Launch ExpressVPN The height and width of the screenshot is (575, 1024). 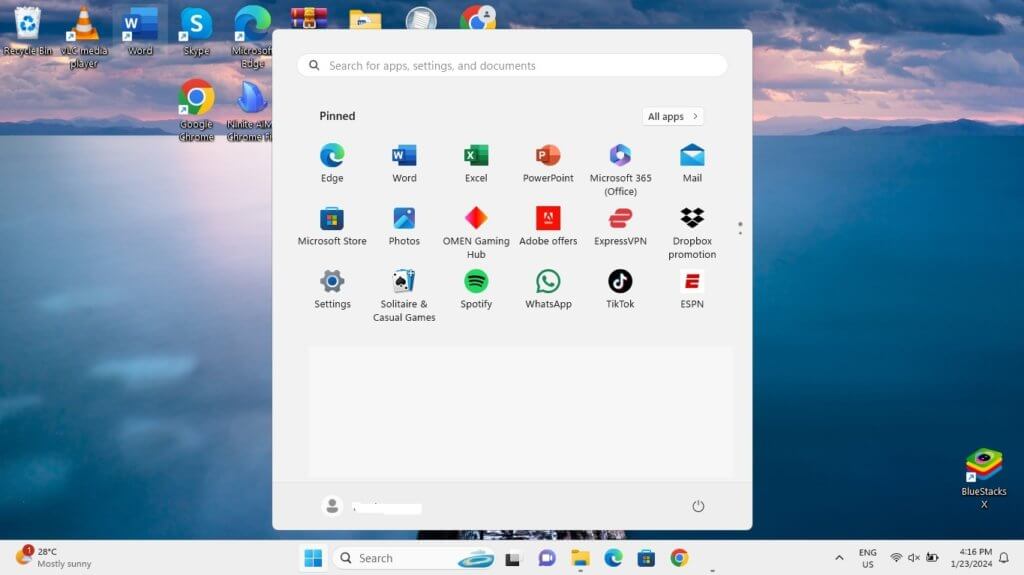(620, 226)
